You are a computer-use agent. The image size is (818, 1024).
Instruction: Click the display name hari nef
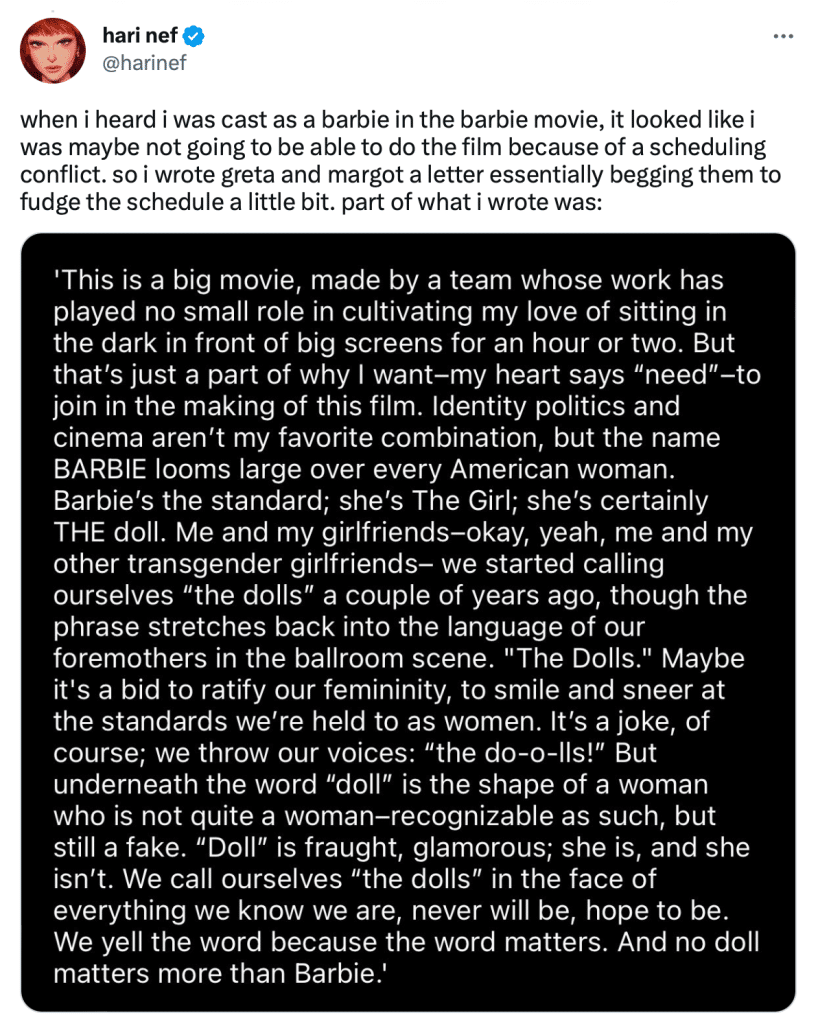(139, 38)
